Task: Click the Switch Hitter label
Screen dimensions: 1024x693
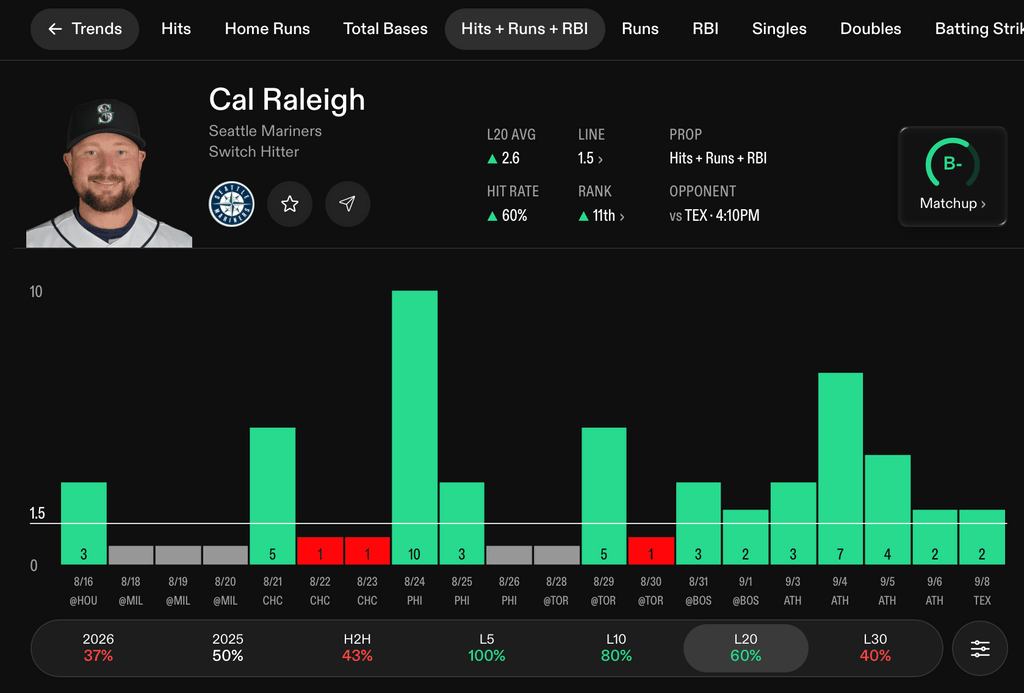Action: (x=254, y=152)
